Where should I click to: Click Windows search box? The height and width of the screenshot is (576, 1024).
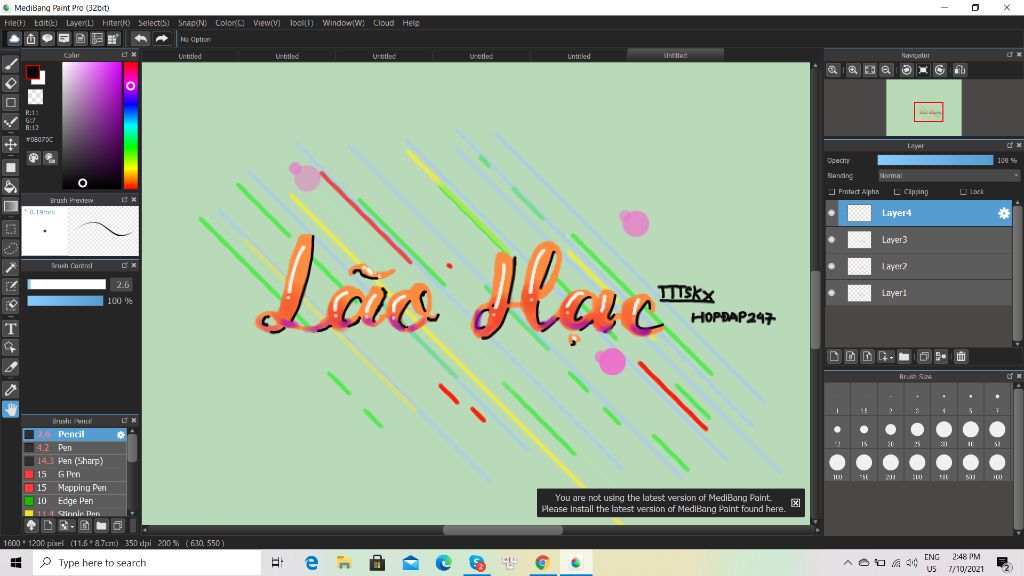click(x=147, y=563)
